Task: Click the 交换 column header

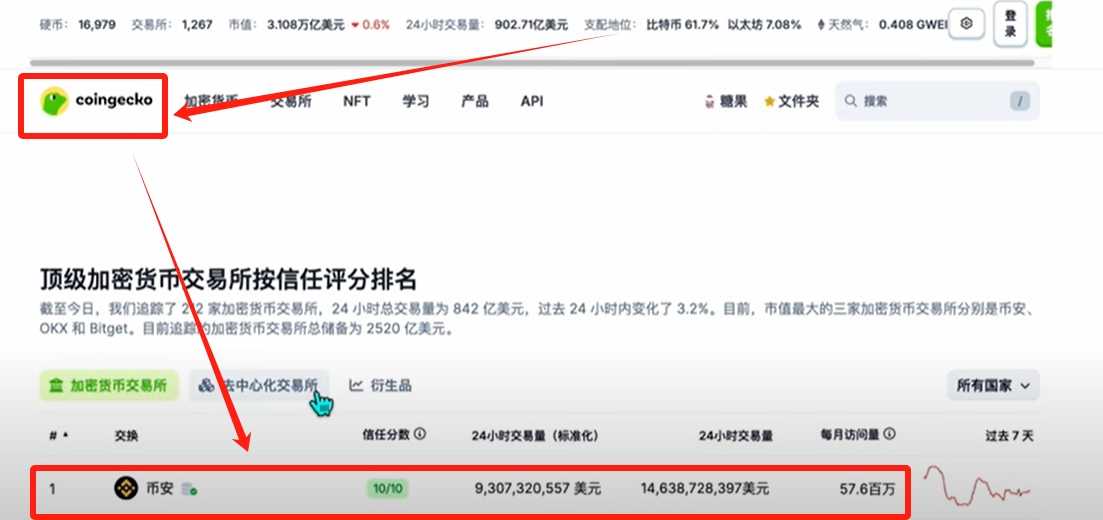Action: coord(126,436)
